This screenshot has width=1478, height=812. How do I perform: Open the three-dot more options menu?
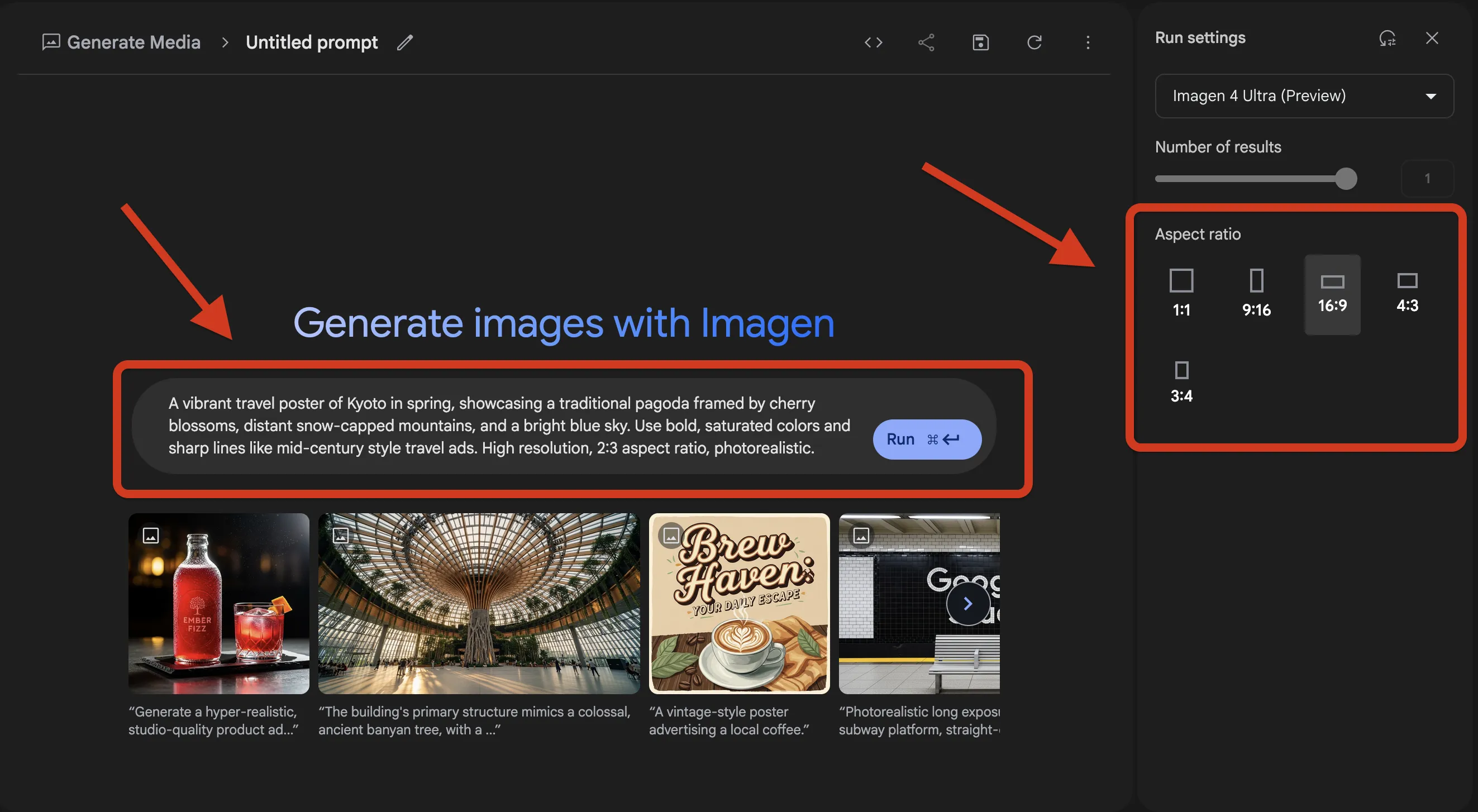click(x=1087, y=42)
